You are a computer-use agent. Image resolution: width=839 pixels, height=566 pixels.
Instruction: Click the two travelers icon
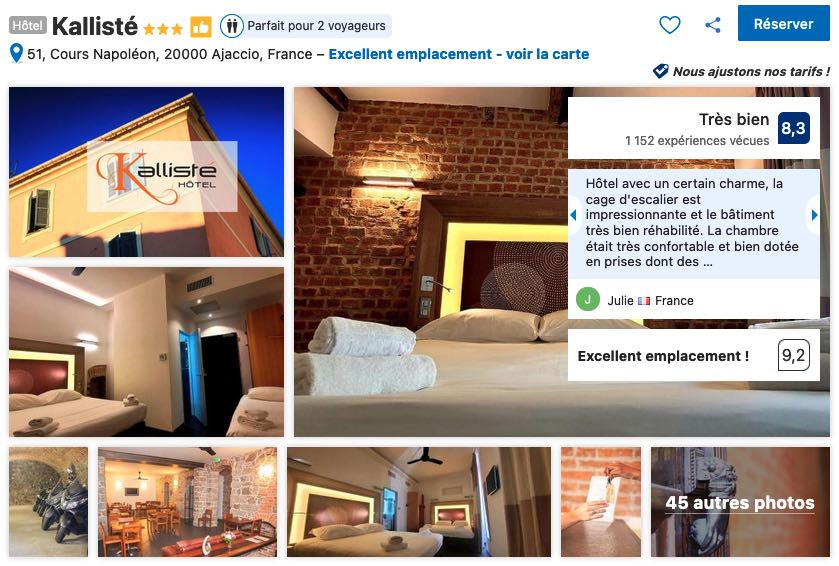click(232, 26)
